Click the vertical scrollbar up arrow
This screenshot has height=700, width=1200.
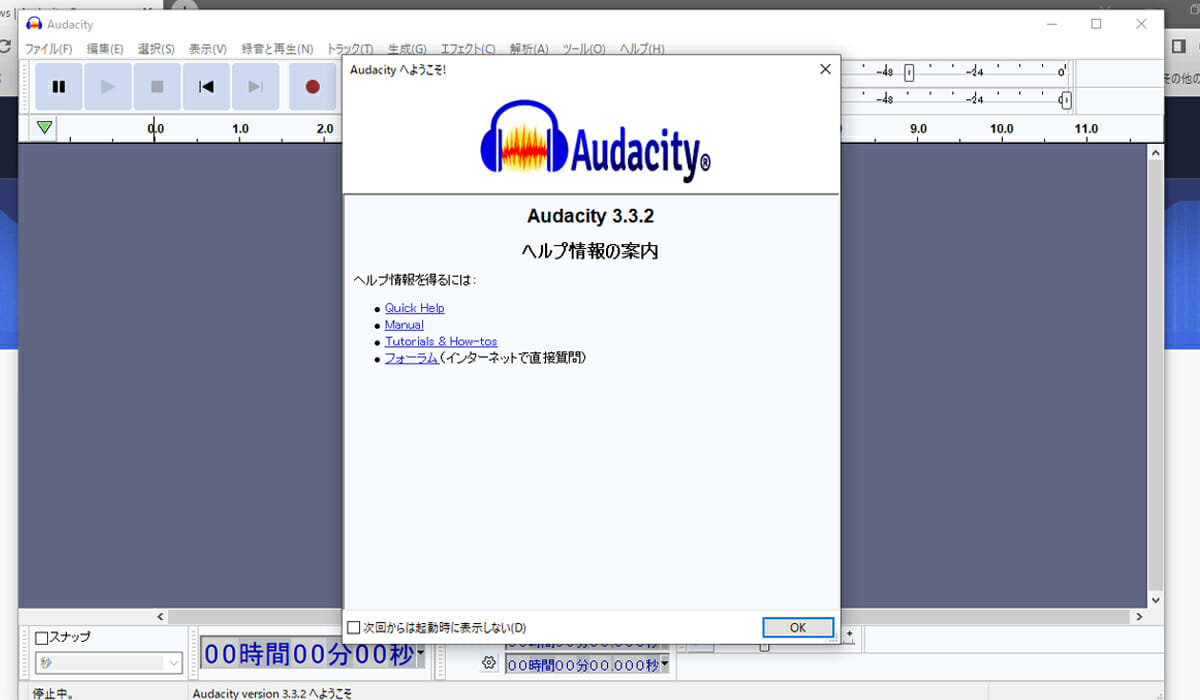tap(1156, 153)
